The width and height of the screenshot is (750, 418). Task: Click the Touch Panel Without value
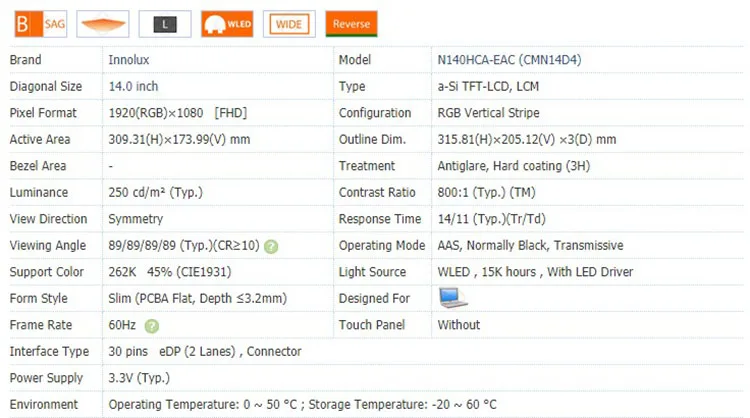[459, 325]
